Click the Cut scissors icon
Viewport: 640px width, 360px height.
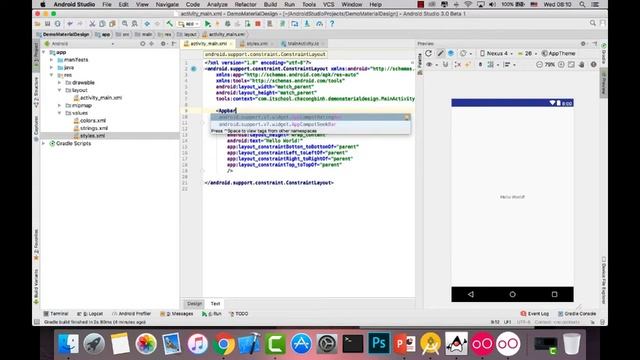click(x=92, y=24)
